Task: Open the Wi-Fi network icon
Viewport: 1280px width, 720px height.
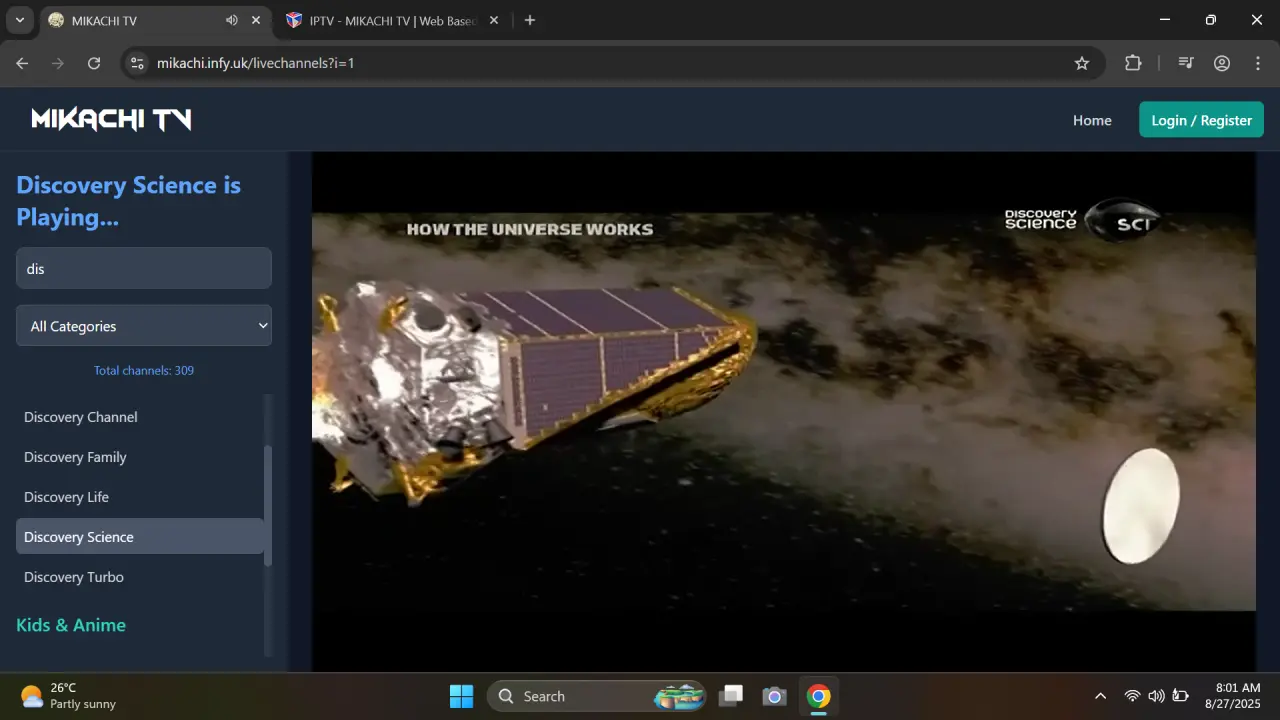Action: click(x=1132, y=696)
